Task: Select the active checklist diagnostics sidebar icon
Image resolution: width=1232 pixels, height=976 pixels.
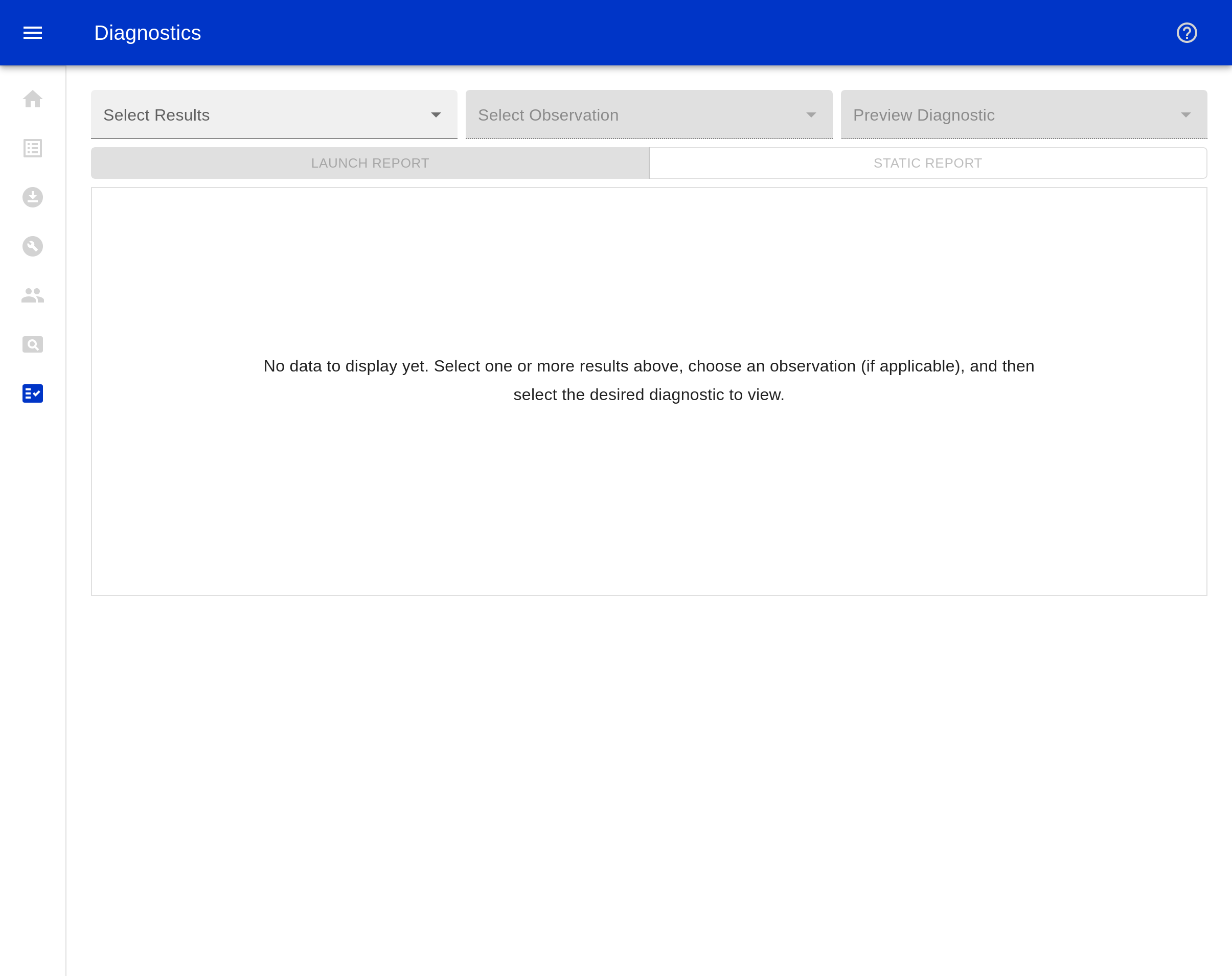Action: click(33, 393)
